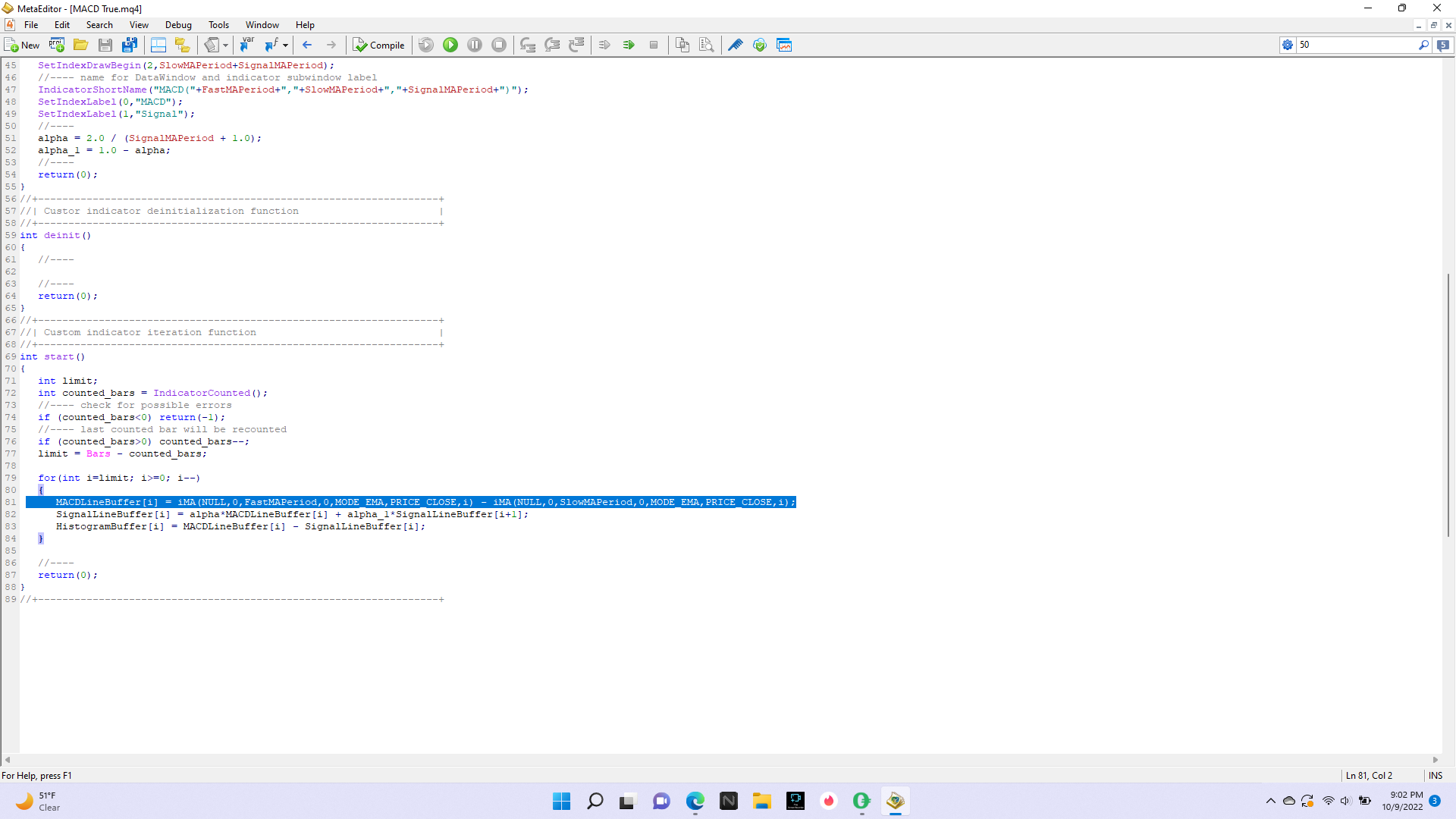Open the Terminal chart icon

(784, 45)
